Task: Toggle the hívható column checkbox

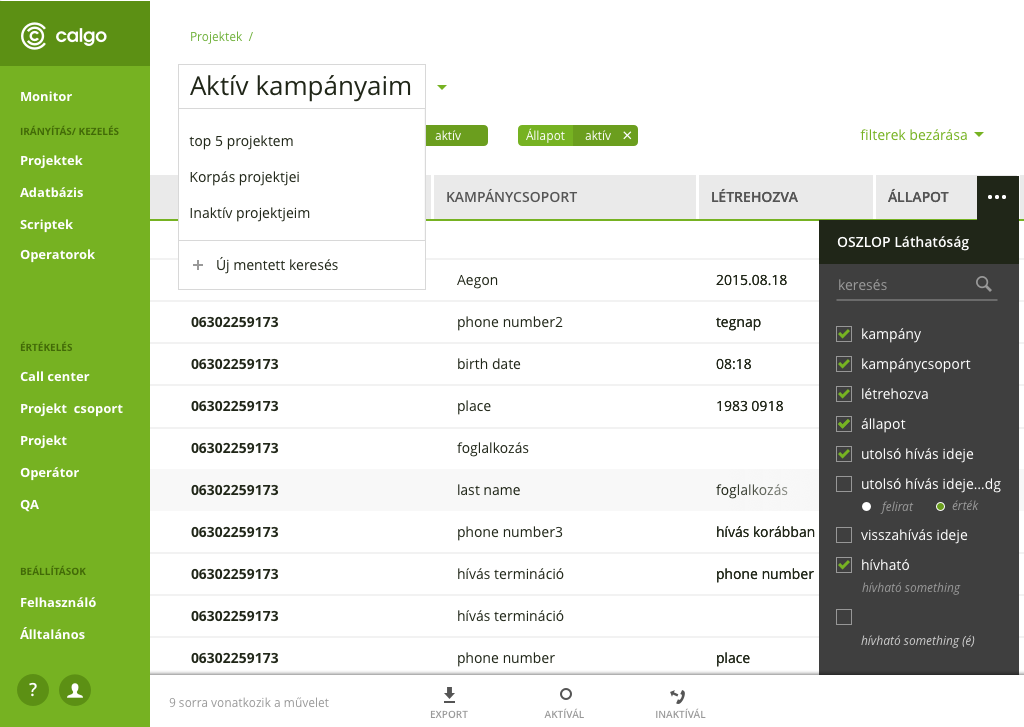Action: click(x=844, y=565)
